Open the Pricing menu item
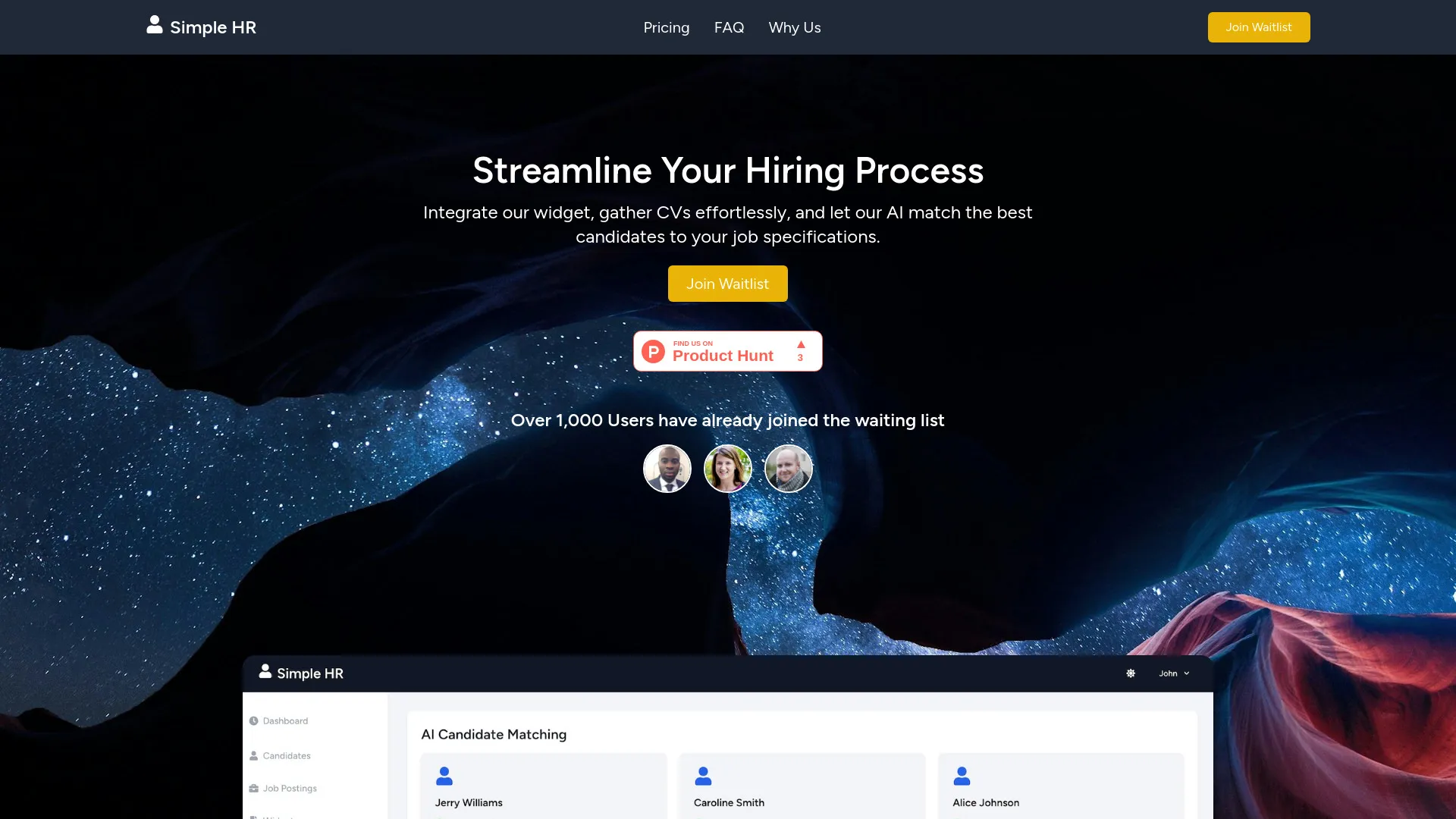The width and height of the screenshot is (1456, 819). click(x=666, y=27)
